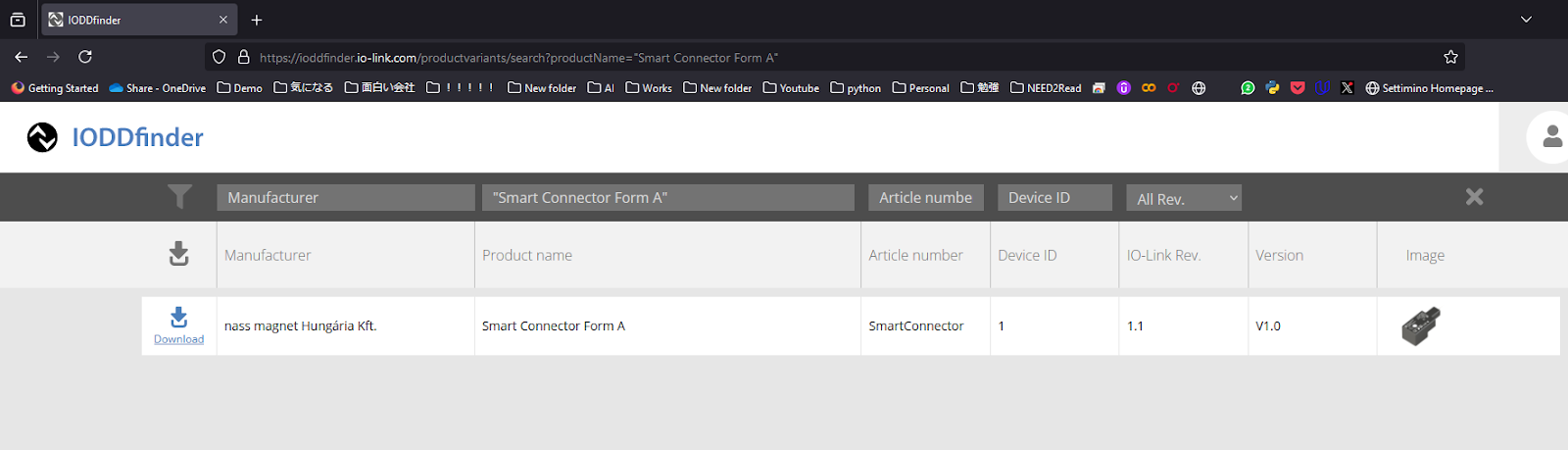Click the Image column header
1568x450 pixels.
[x=1425, y=255]
